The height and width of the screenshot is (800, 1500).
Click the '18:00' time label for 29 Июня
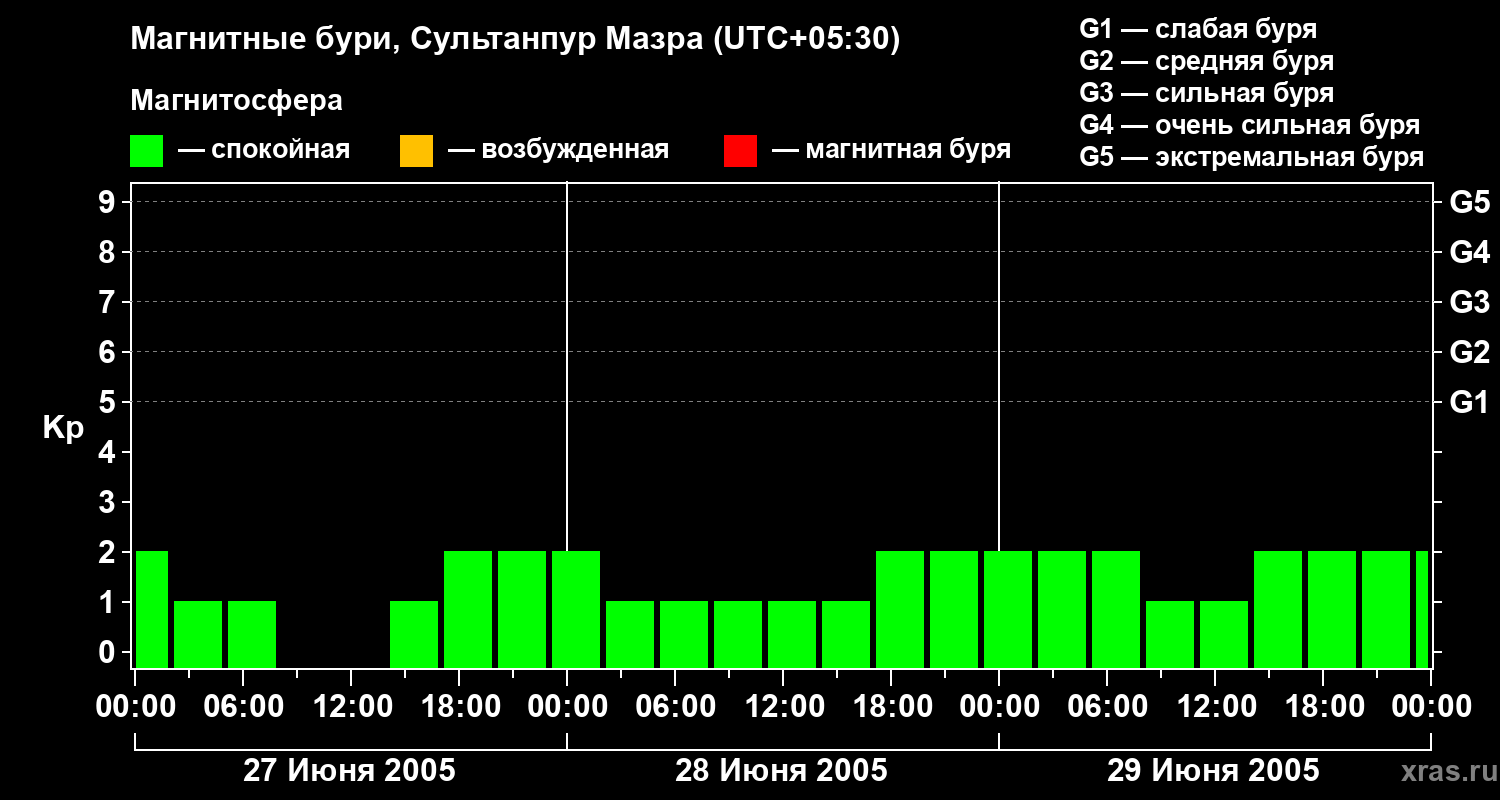tap(1323, 707)
